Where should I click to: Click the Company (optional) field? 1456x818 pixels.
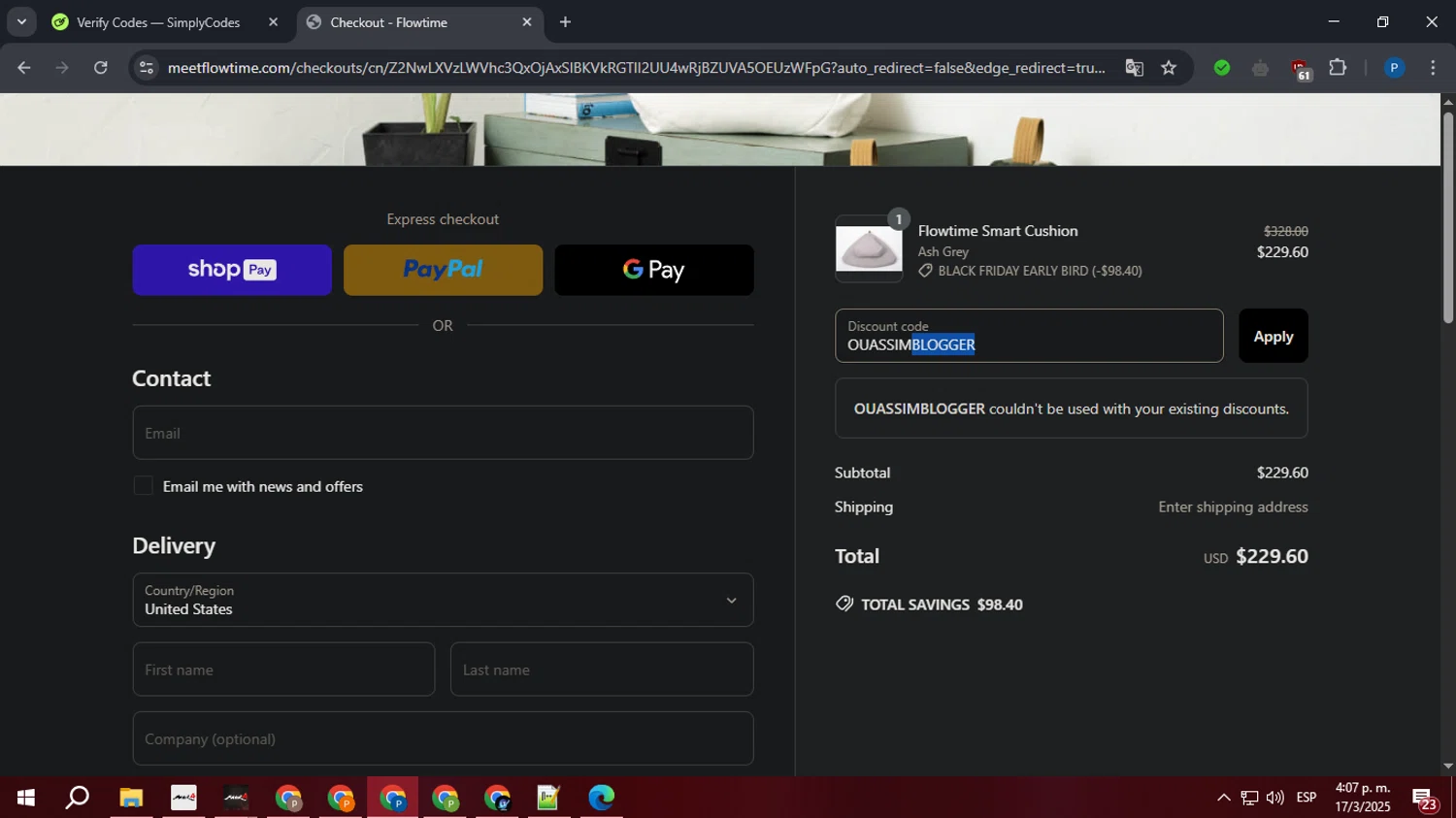pyautogui.click(x=443, y=738)
